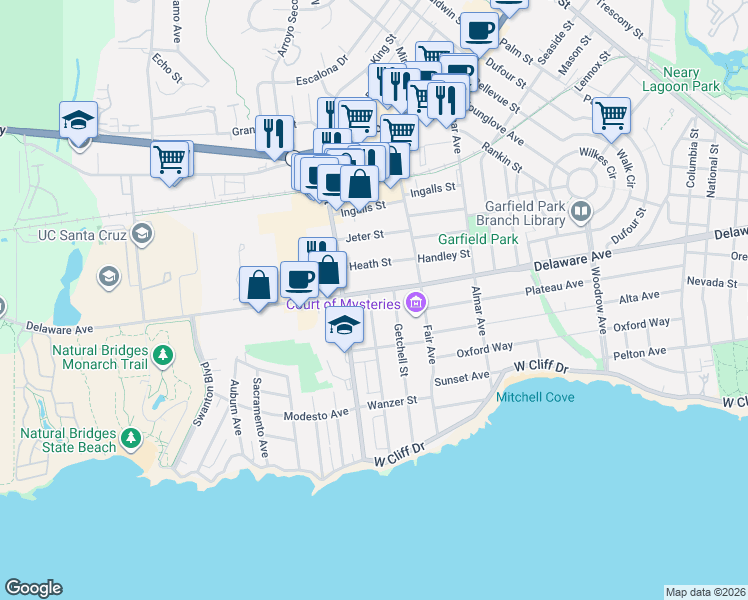The height and width of the screenshot is (600, 748).
Task: Click the Columbia St street label
Action: 692,159
